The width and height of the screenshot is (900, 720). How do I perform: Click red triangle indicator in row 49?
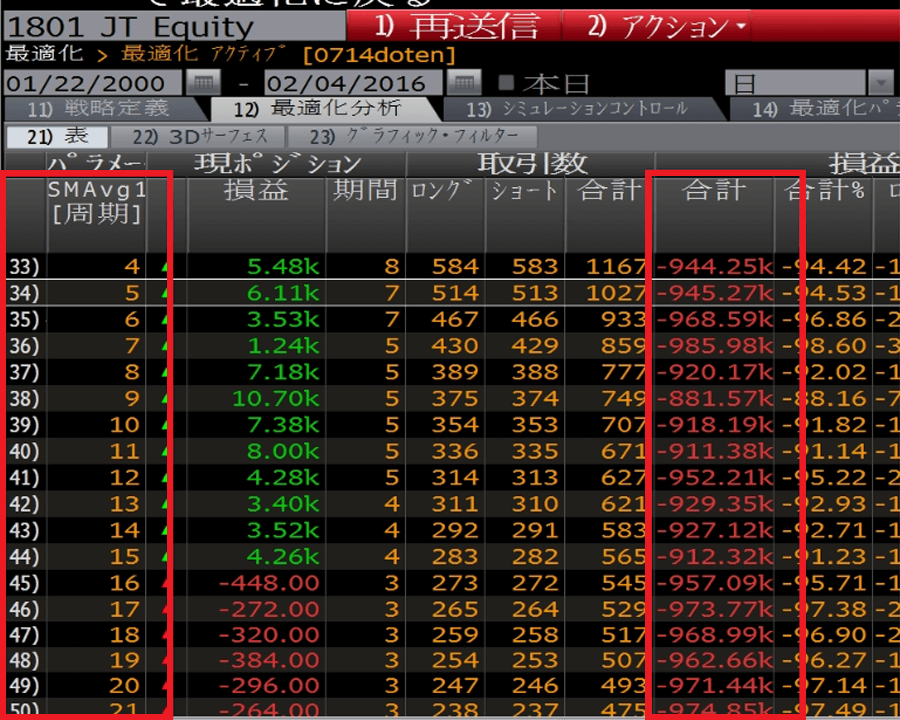[164, 687]
